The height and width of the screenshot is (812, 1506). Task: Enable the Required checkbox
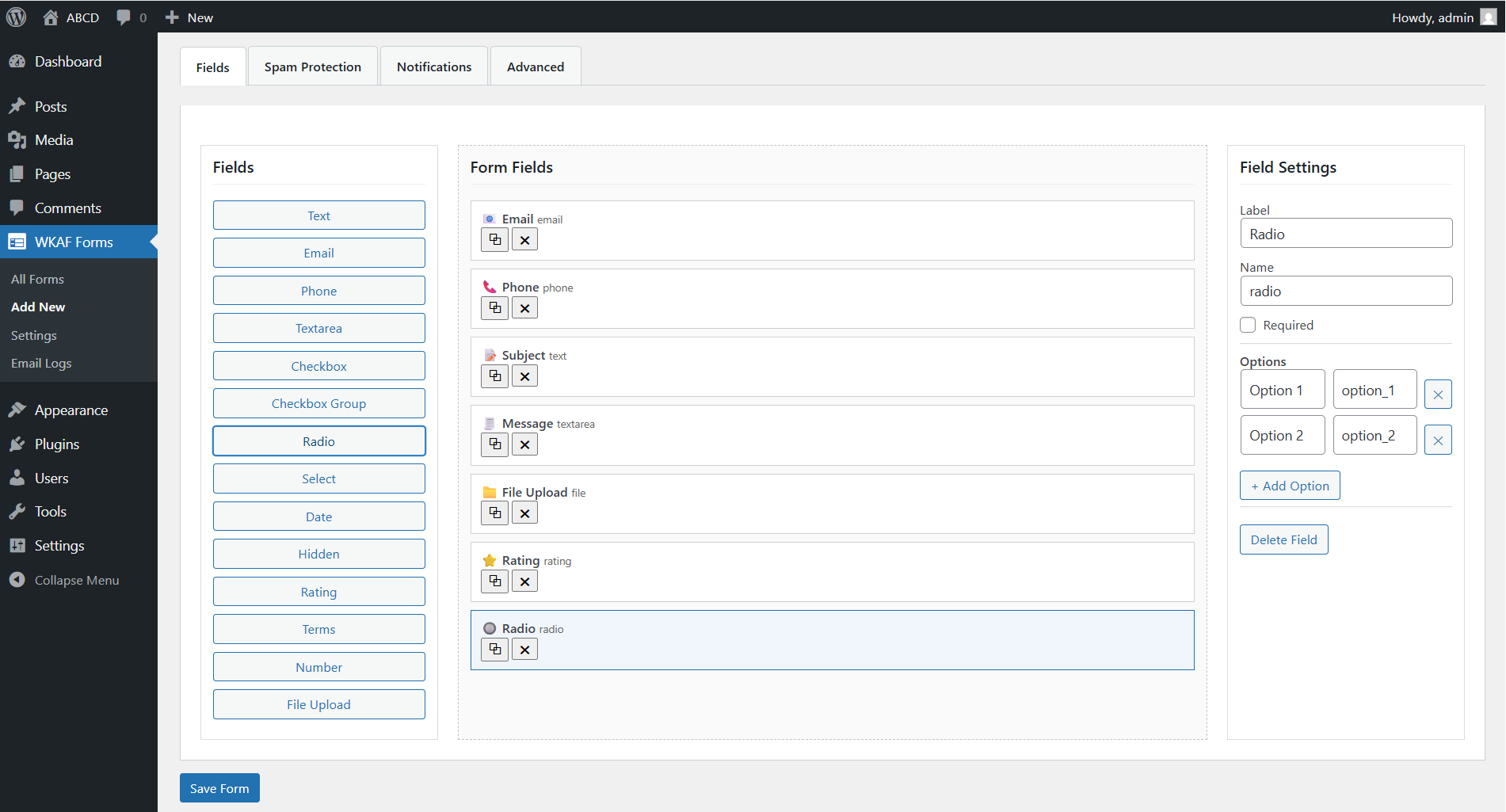coord(1248,325)
